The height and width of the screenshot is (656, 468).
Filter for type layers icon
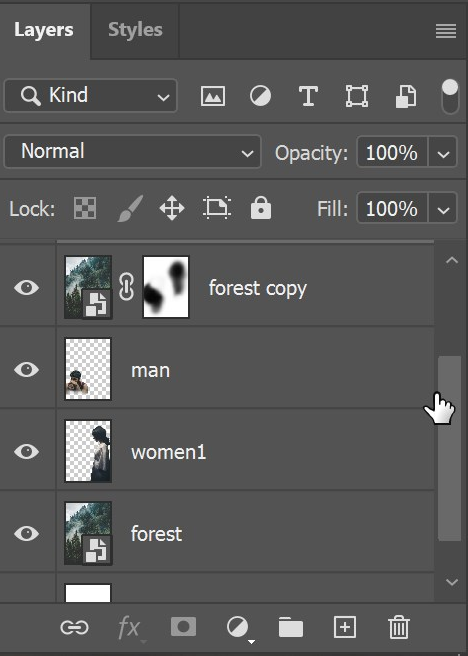tap(308, 96)
